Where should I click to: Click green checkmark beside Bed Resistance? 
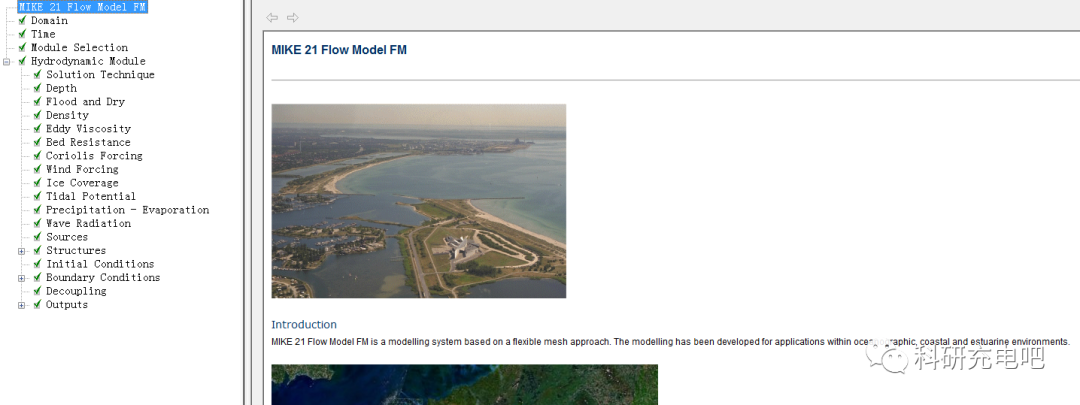pos(37,142)
